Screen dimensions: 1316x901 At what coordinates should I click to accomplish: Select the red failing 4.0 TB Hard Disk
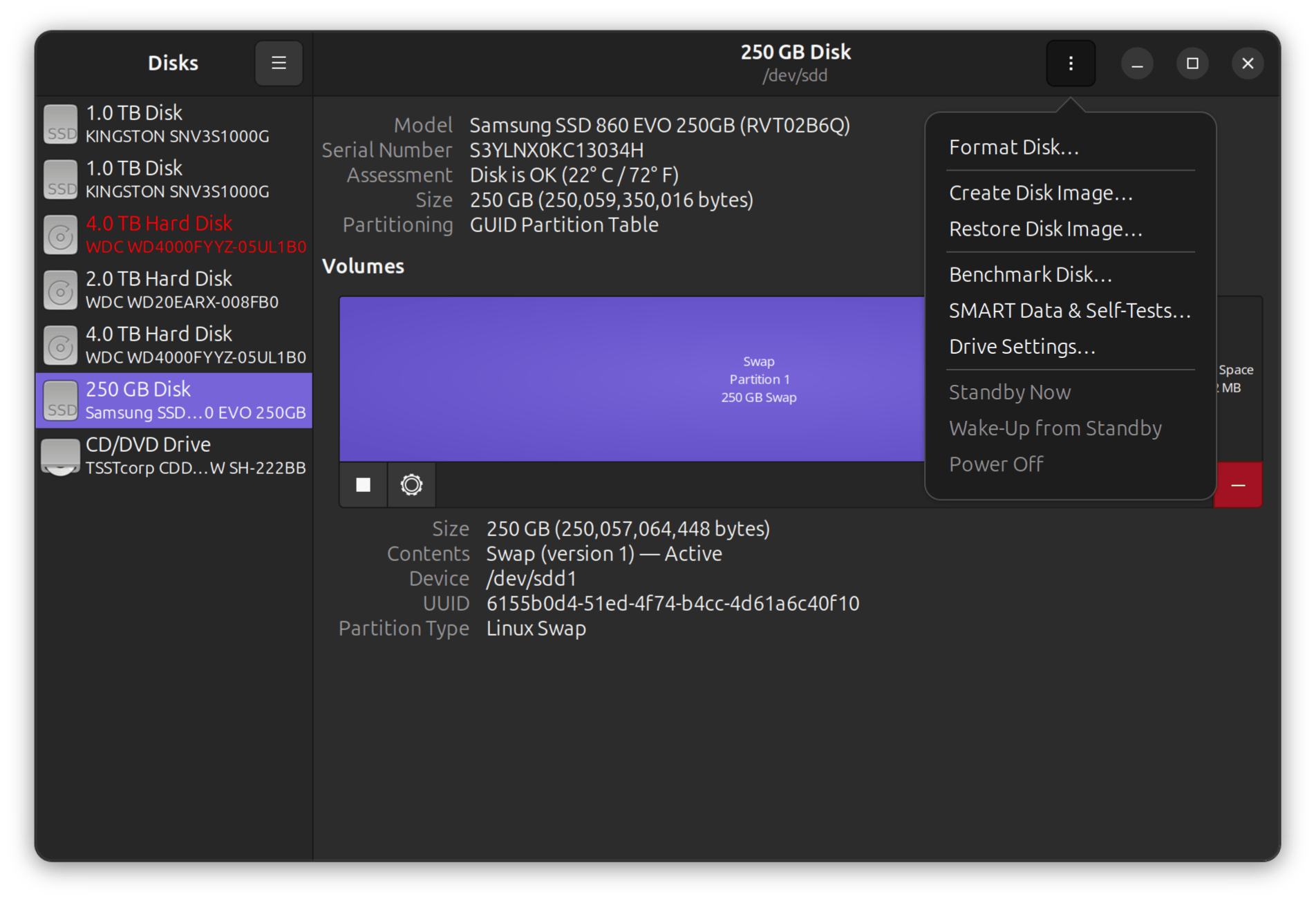(174, 234)
